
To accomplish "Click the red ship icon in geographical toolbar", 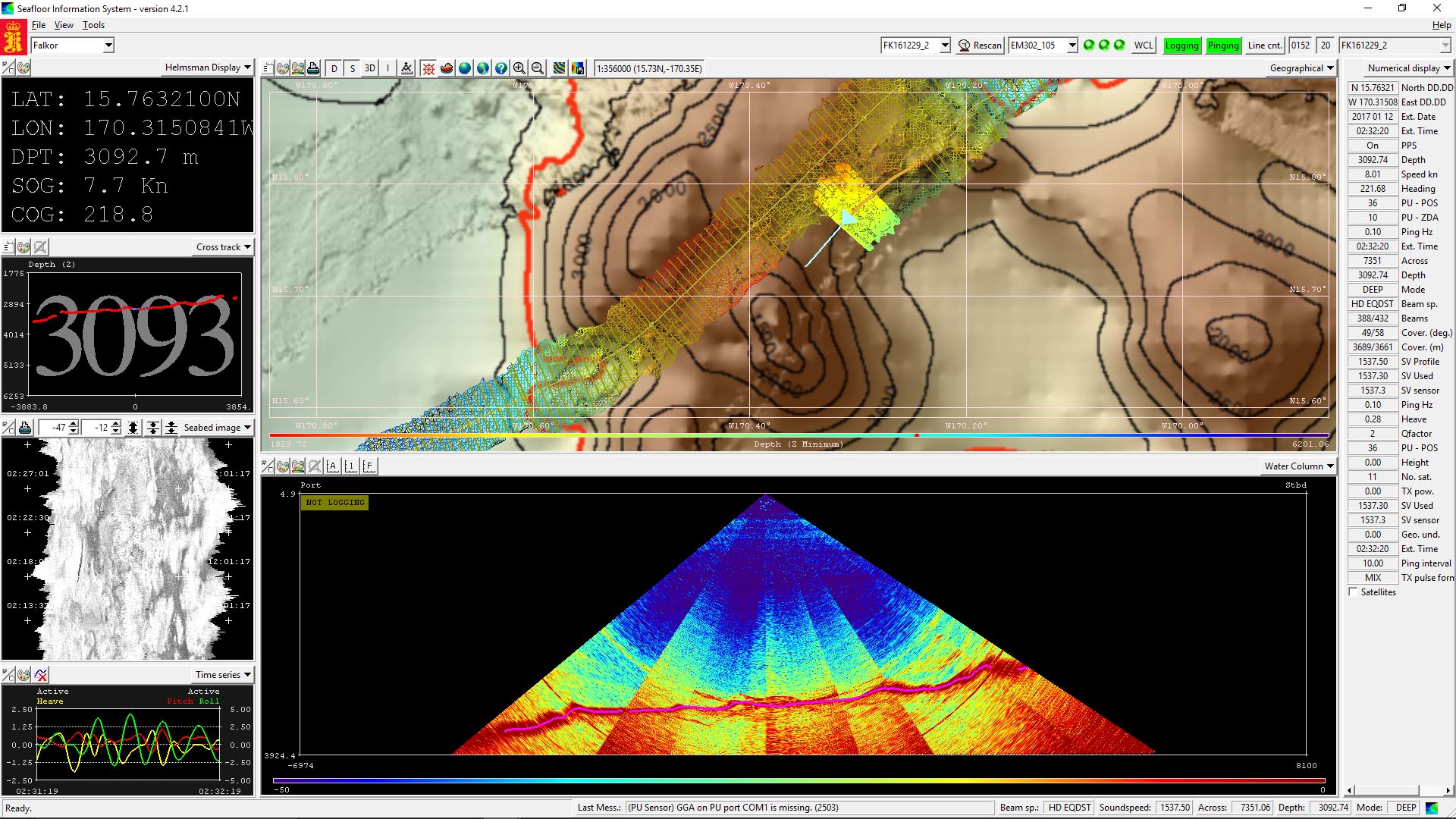I will tap(447, 68).
